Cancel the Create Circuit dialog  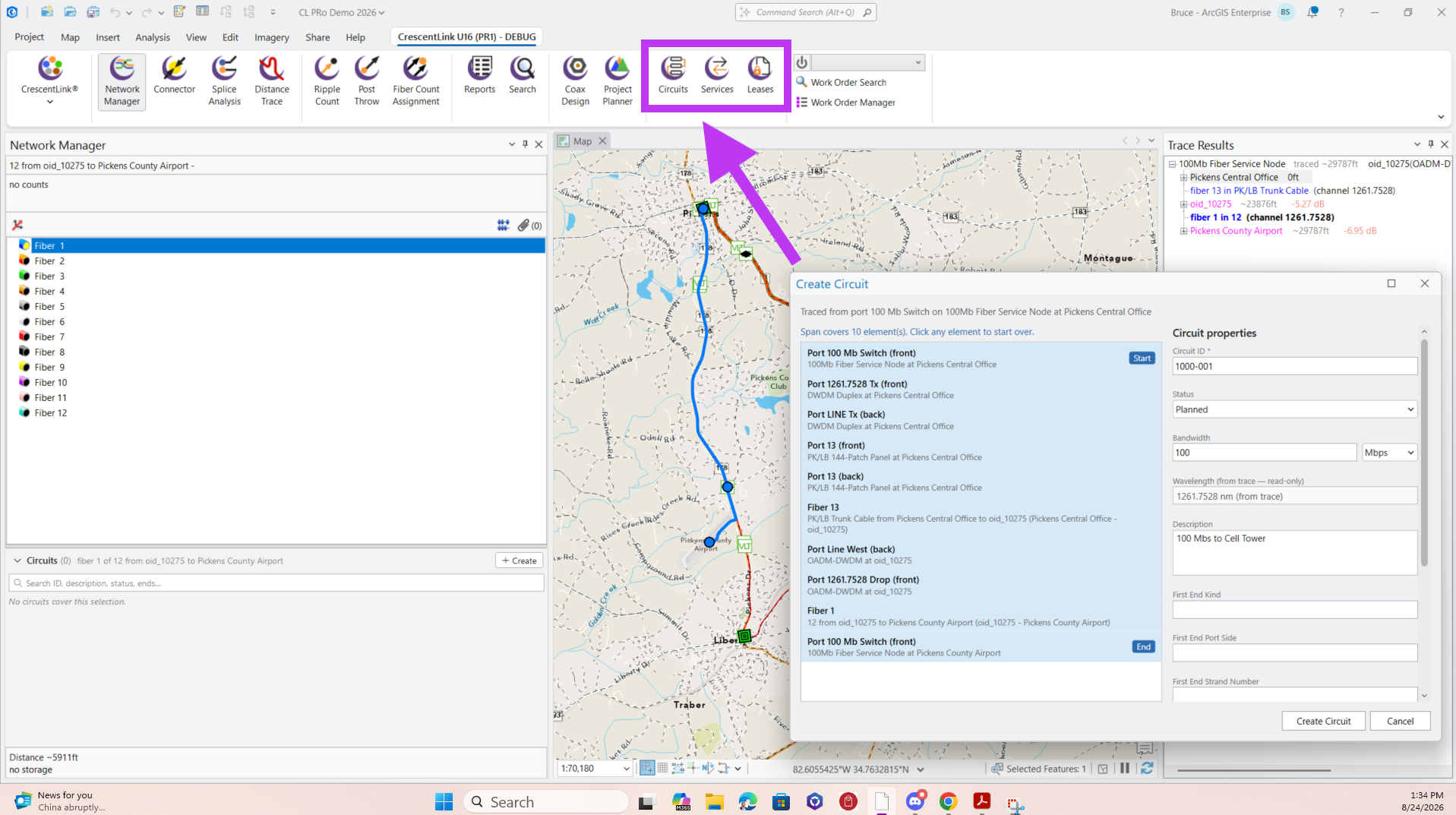click(1400, 722)
